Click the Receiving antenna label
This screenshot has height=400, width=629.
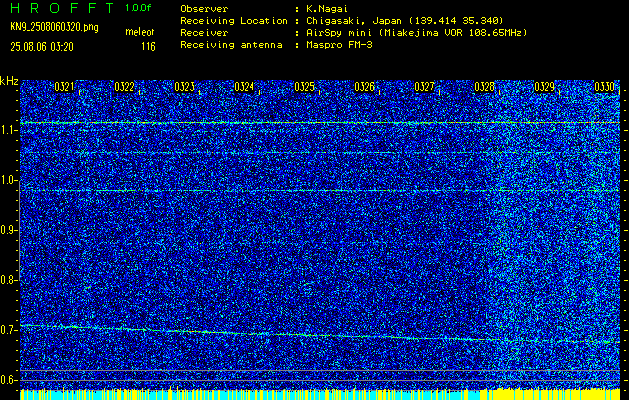[x=231, y=45]
